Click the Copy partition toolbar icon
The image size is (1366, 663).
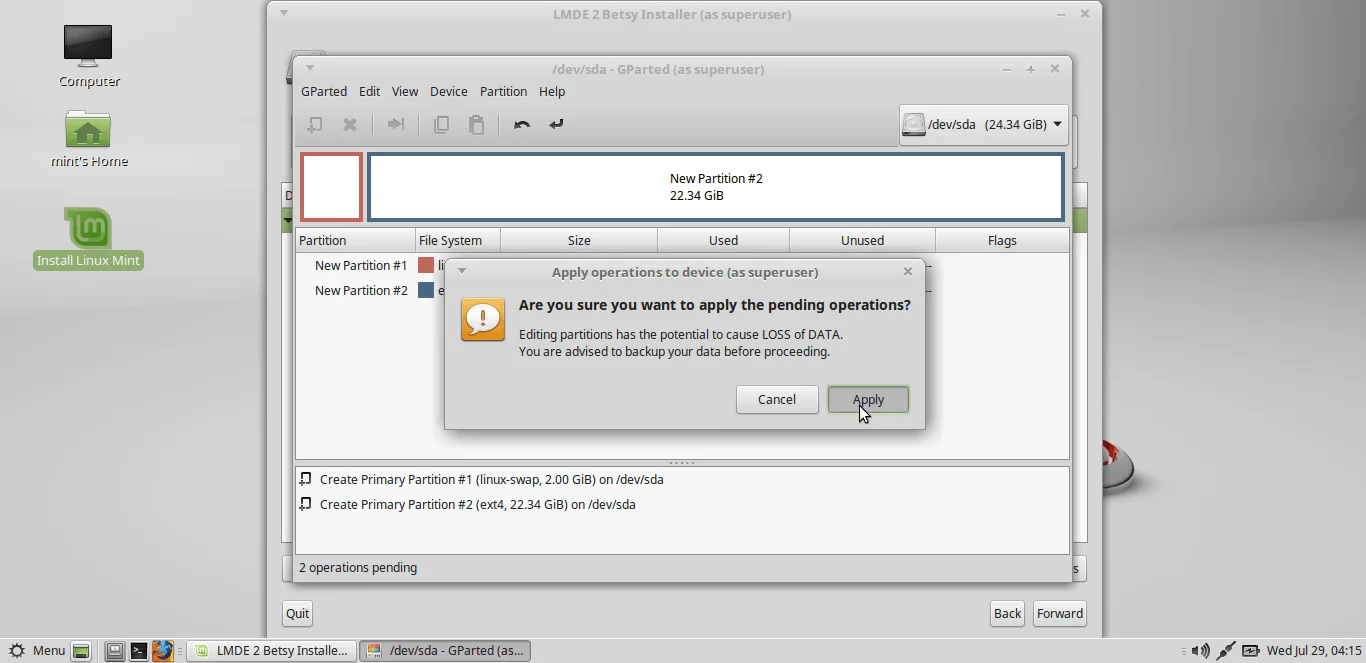(x=441, y=124)
